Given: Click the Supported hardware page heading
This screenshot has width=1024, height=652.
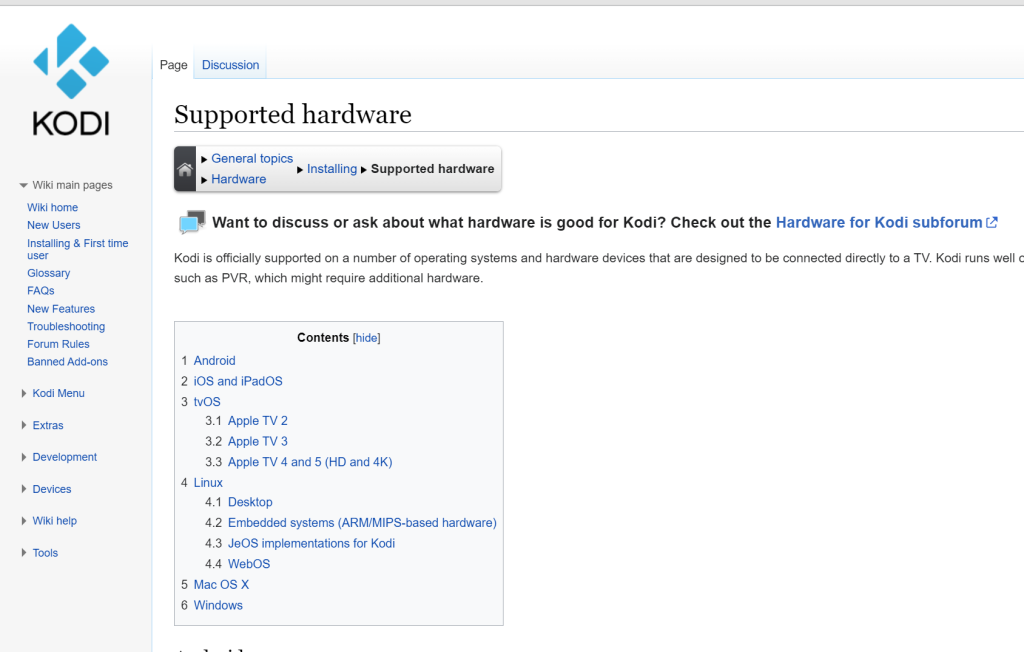Looking at the screenshot, I should (x=293, y=114).
